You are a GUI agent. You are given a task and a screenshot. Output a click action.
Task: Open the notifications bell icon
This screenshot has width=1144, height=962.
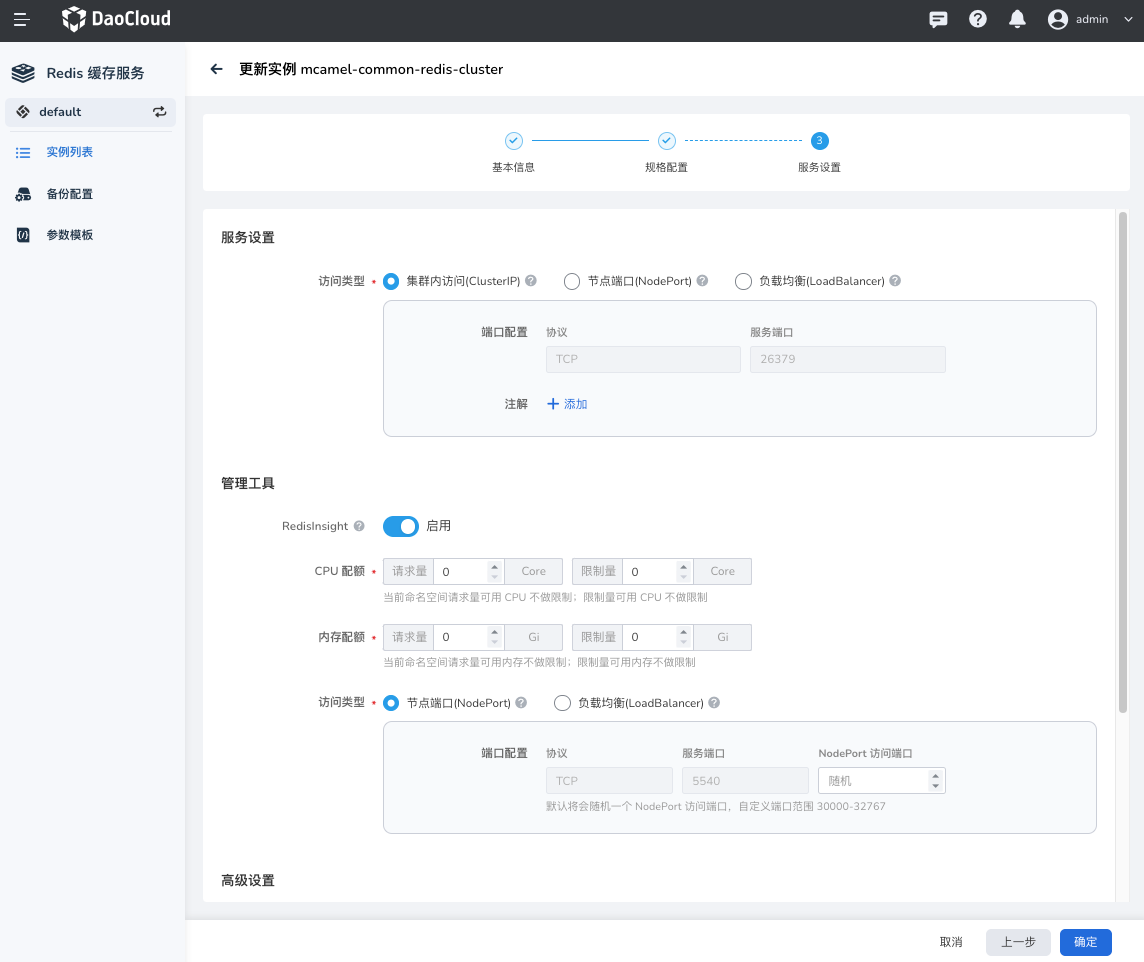coord(1017,19)
